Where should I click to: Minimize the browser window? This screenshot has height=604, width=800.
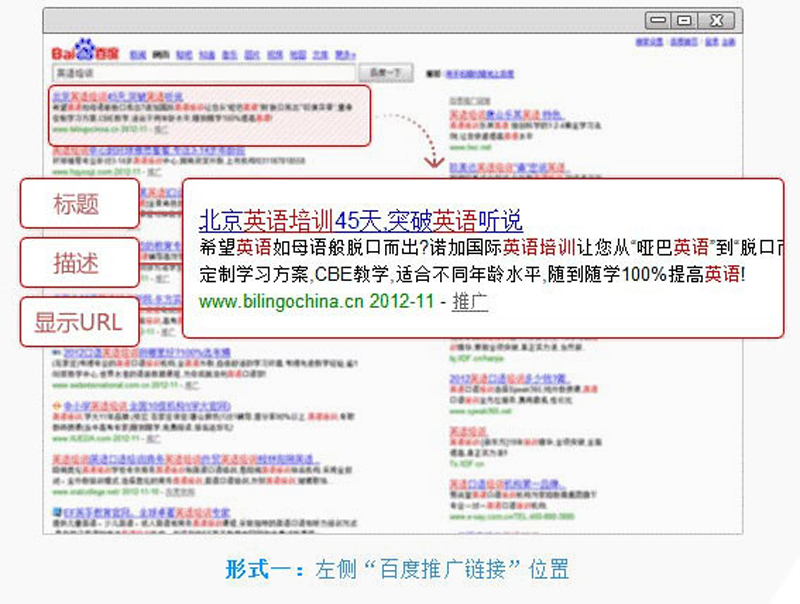point(658,20)
